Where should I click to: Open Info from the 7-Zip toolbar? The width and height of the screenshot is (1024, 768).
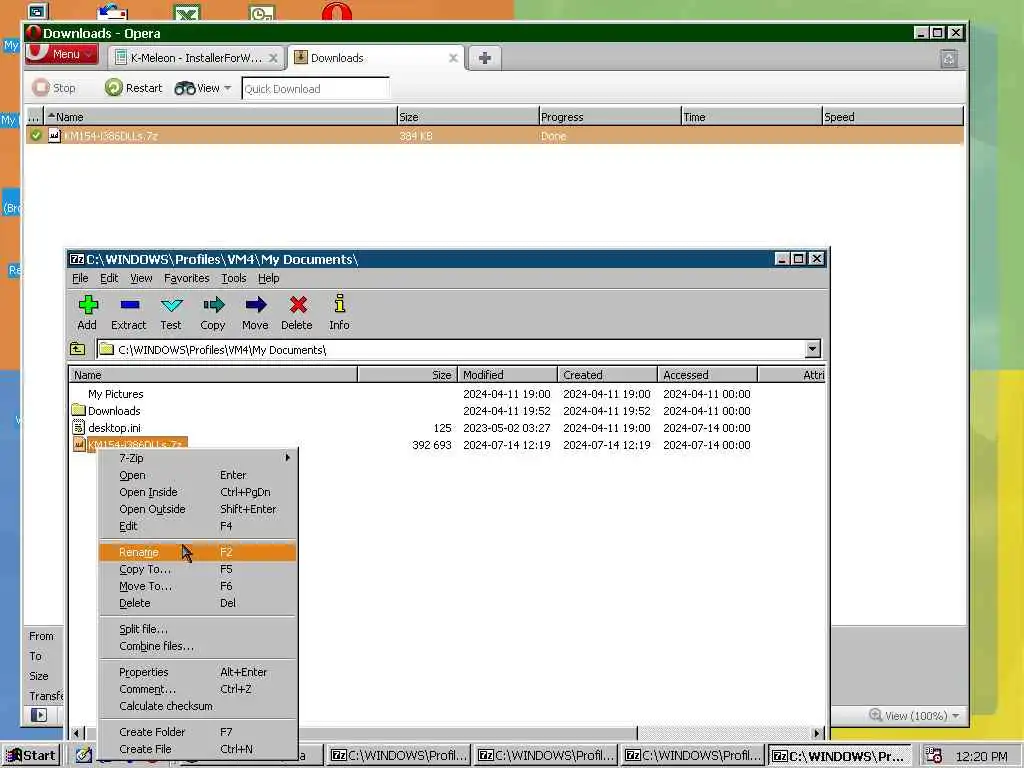339,313
